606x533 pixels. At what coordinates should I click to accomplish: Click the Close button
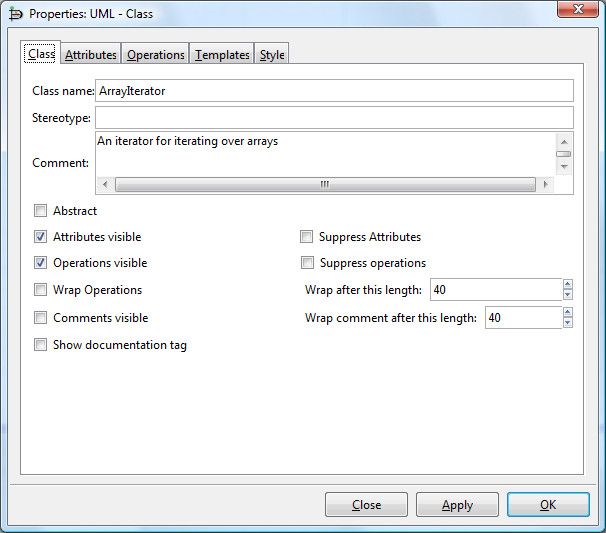pos(366,504)
